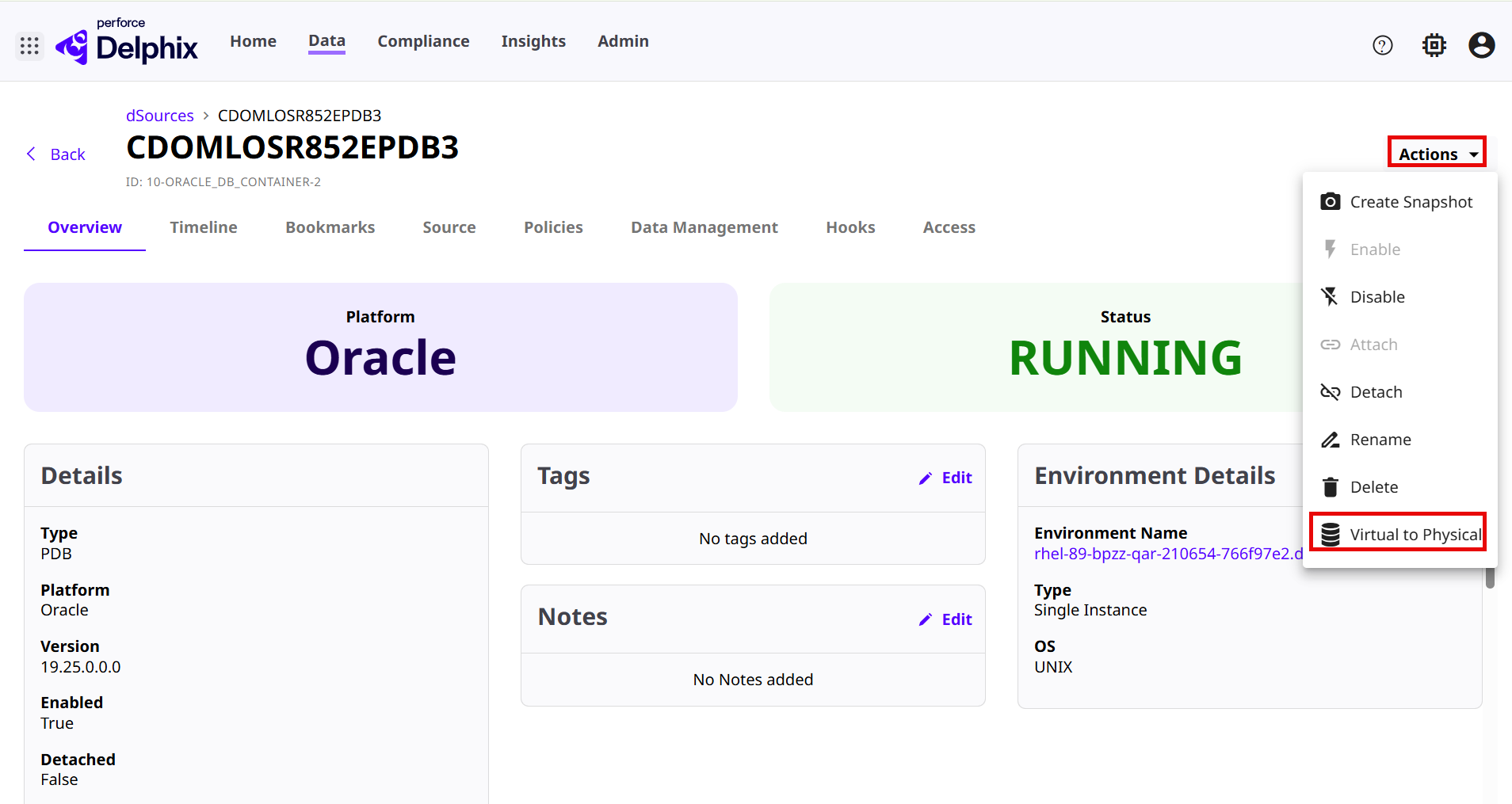Open the Source tab

coord(449,227)
